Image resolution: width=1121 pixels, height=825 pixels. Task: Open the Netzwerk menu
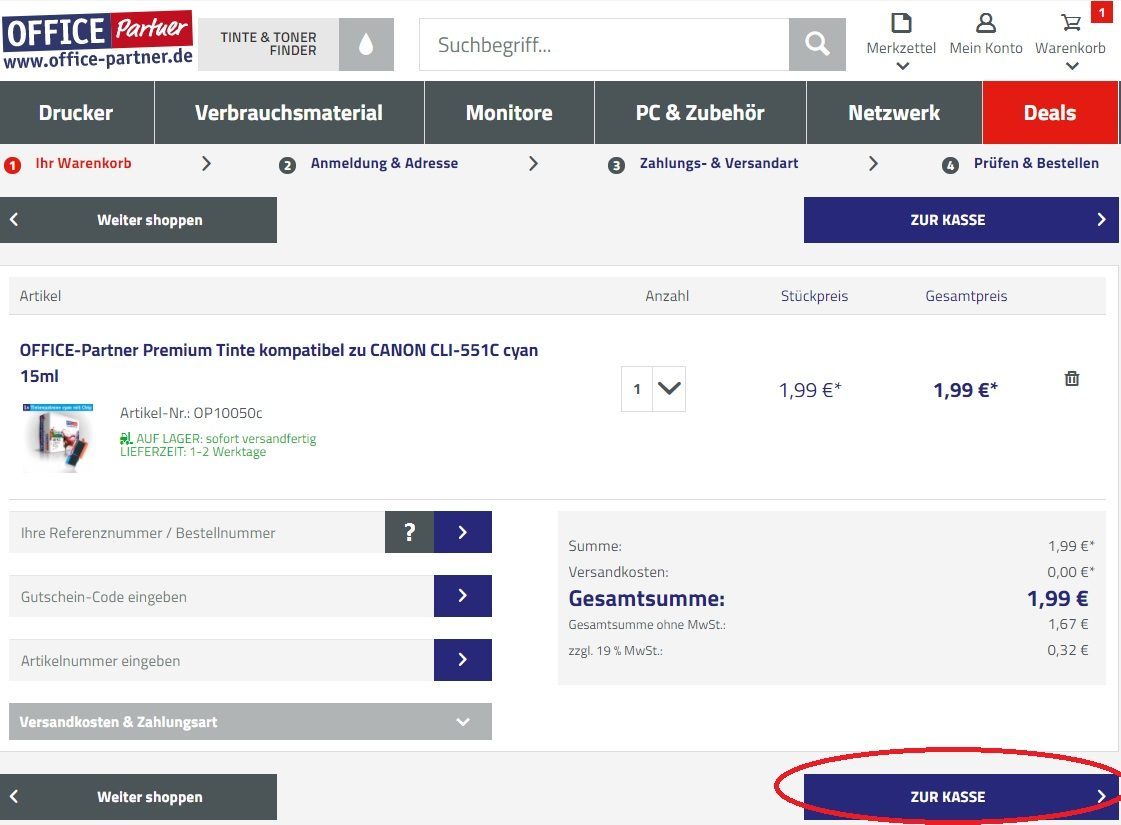coord(894,112)
